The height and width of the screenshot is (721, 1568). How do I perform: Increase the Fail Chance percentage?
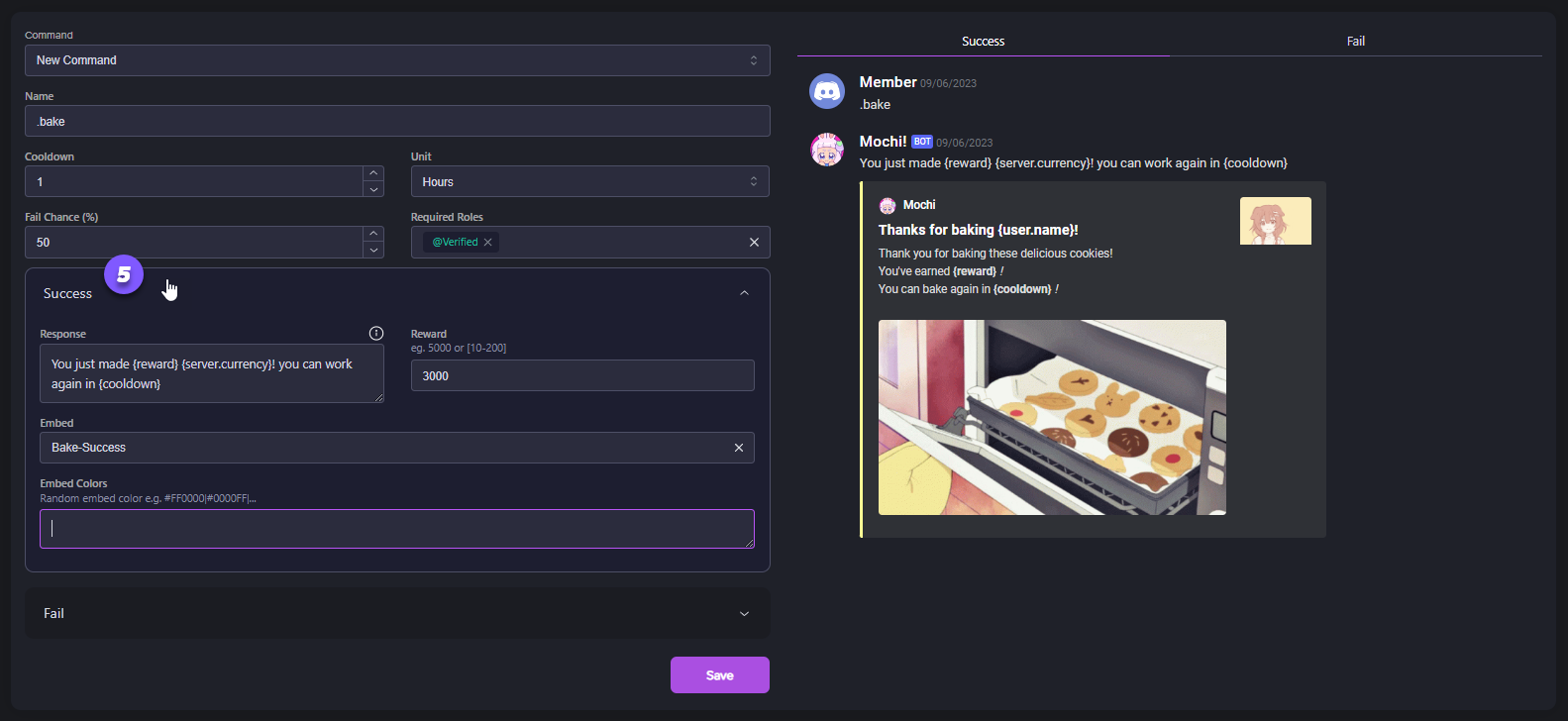pyautogui.click(x=373, y=235)
